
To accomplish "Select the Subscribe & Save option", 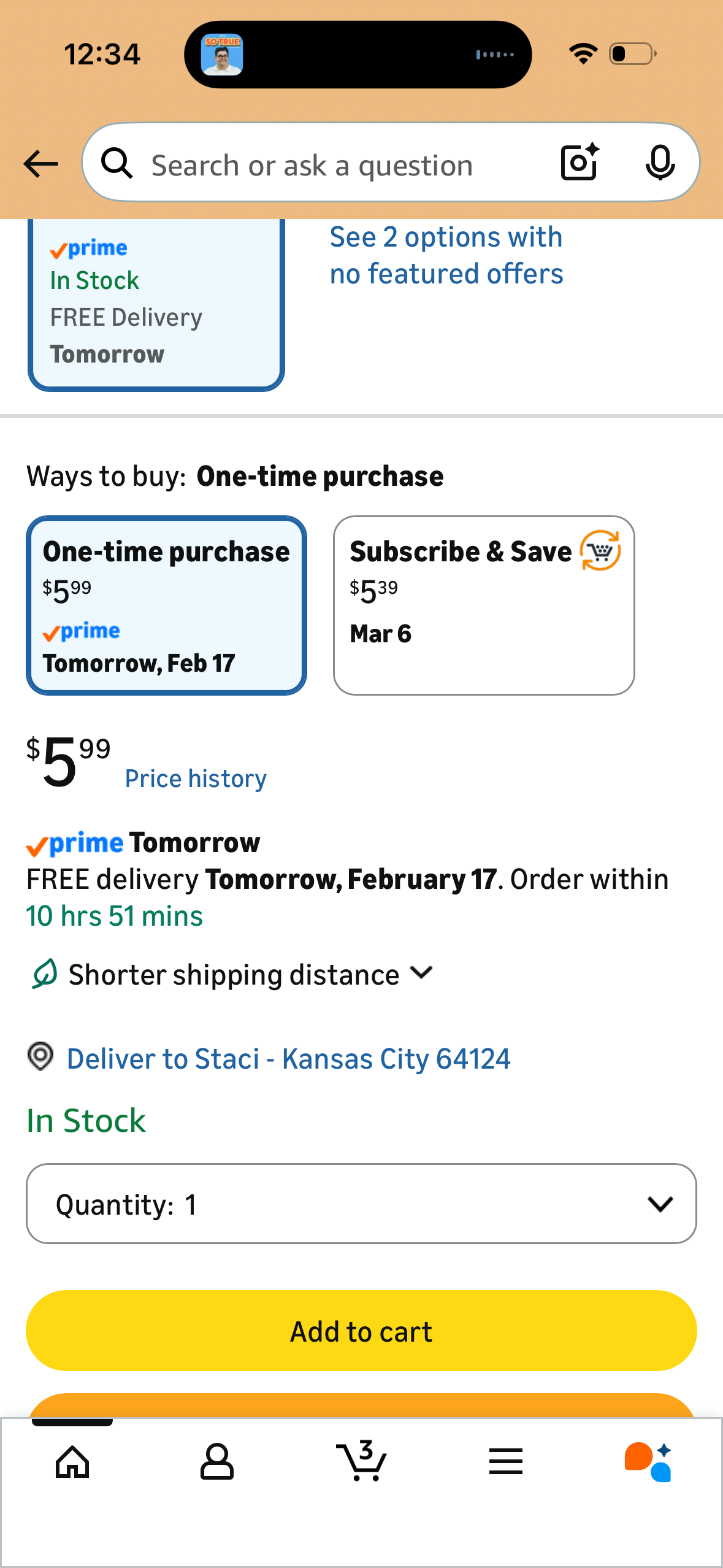I will point(483,605).
